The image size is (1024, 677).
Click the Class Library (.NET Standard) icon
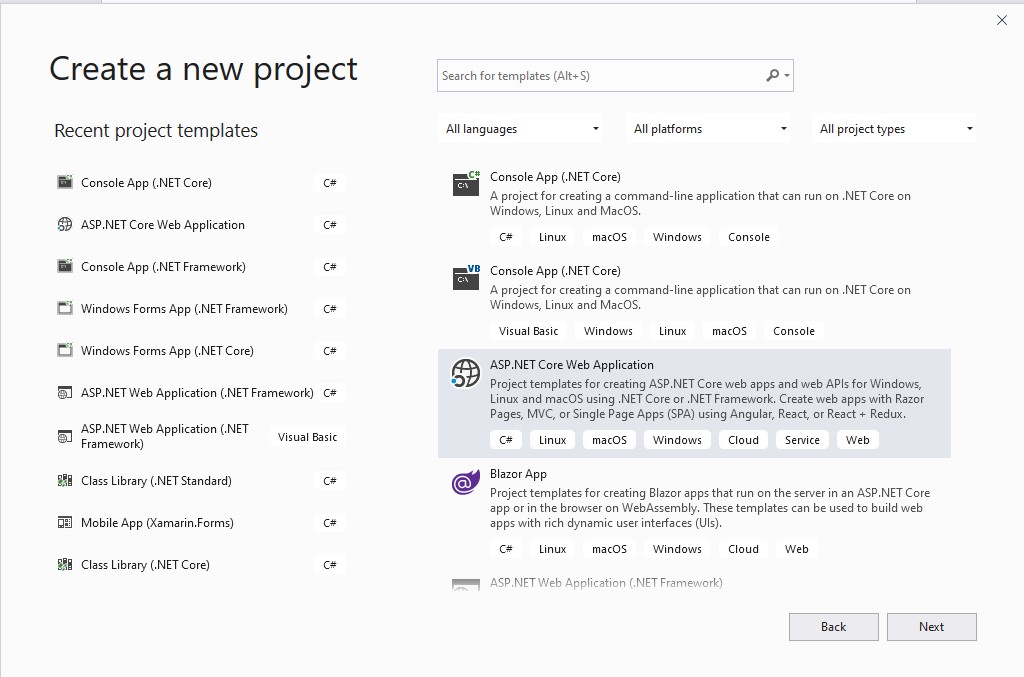click(63, 480)
